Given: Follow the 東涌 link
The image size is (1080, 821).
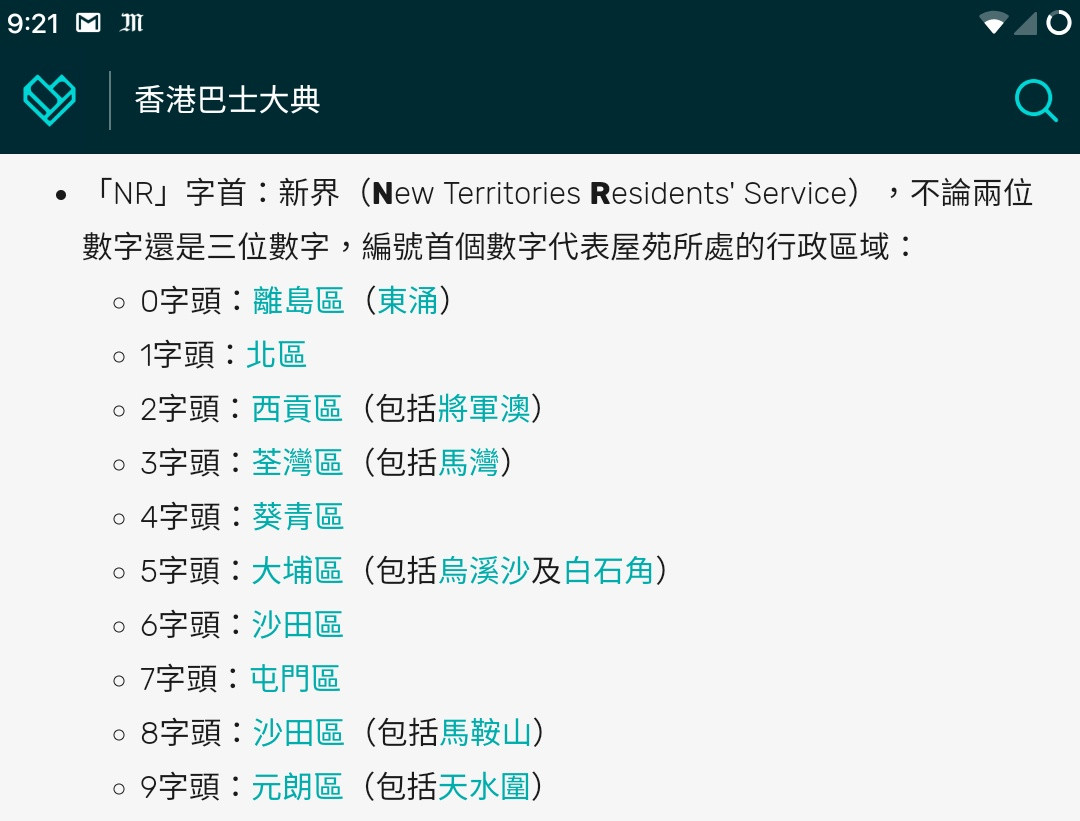Looking at the screenshot, I should coord(408,301).
